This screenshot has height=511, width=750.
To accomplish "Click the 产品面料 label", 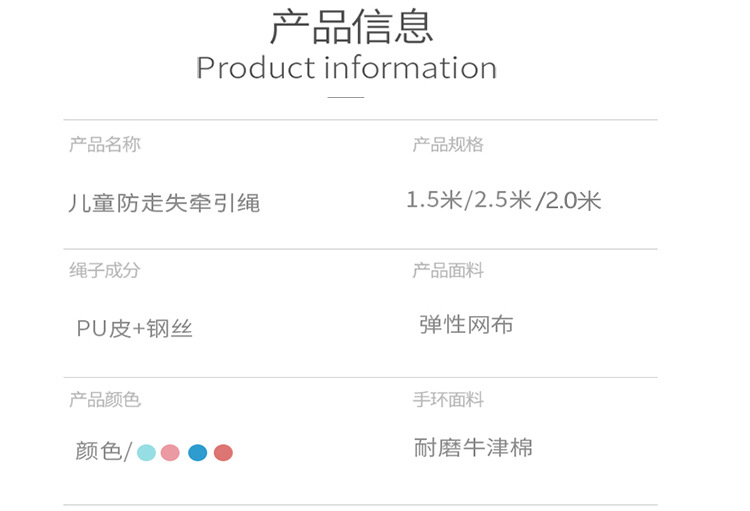I will click(x=448, y=271).
